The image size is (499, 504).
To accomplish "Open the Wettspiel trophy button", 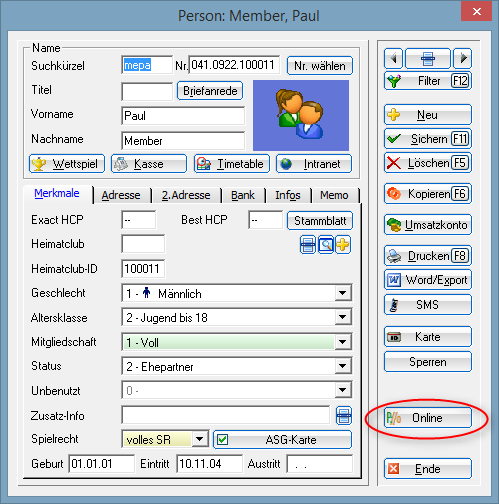I will click(67, 164).
